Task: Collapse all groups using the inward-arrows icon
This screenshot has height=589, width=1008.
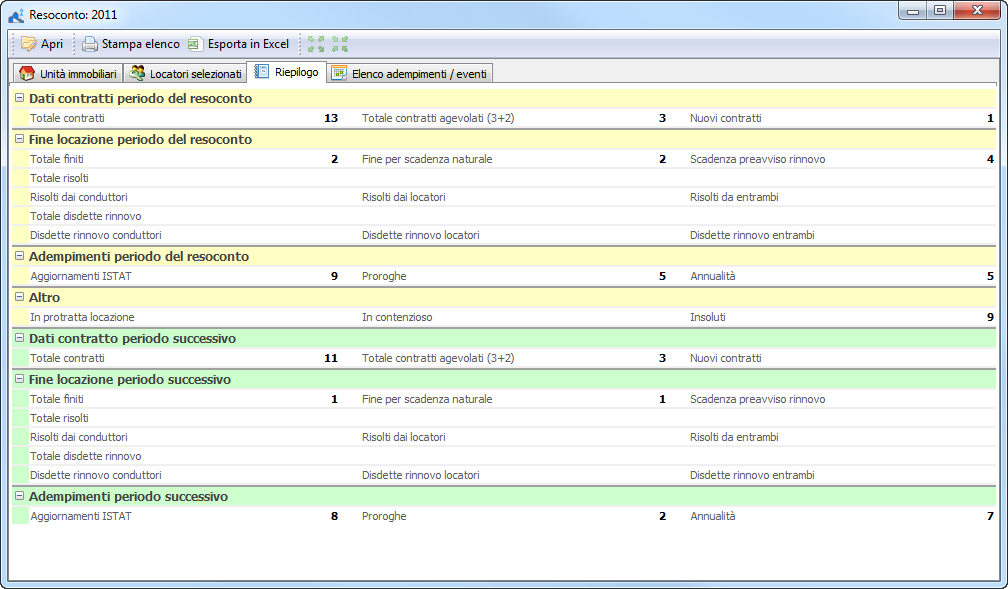Action: 339,44
